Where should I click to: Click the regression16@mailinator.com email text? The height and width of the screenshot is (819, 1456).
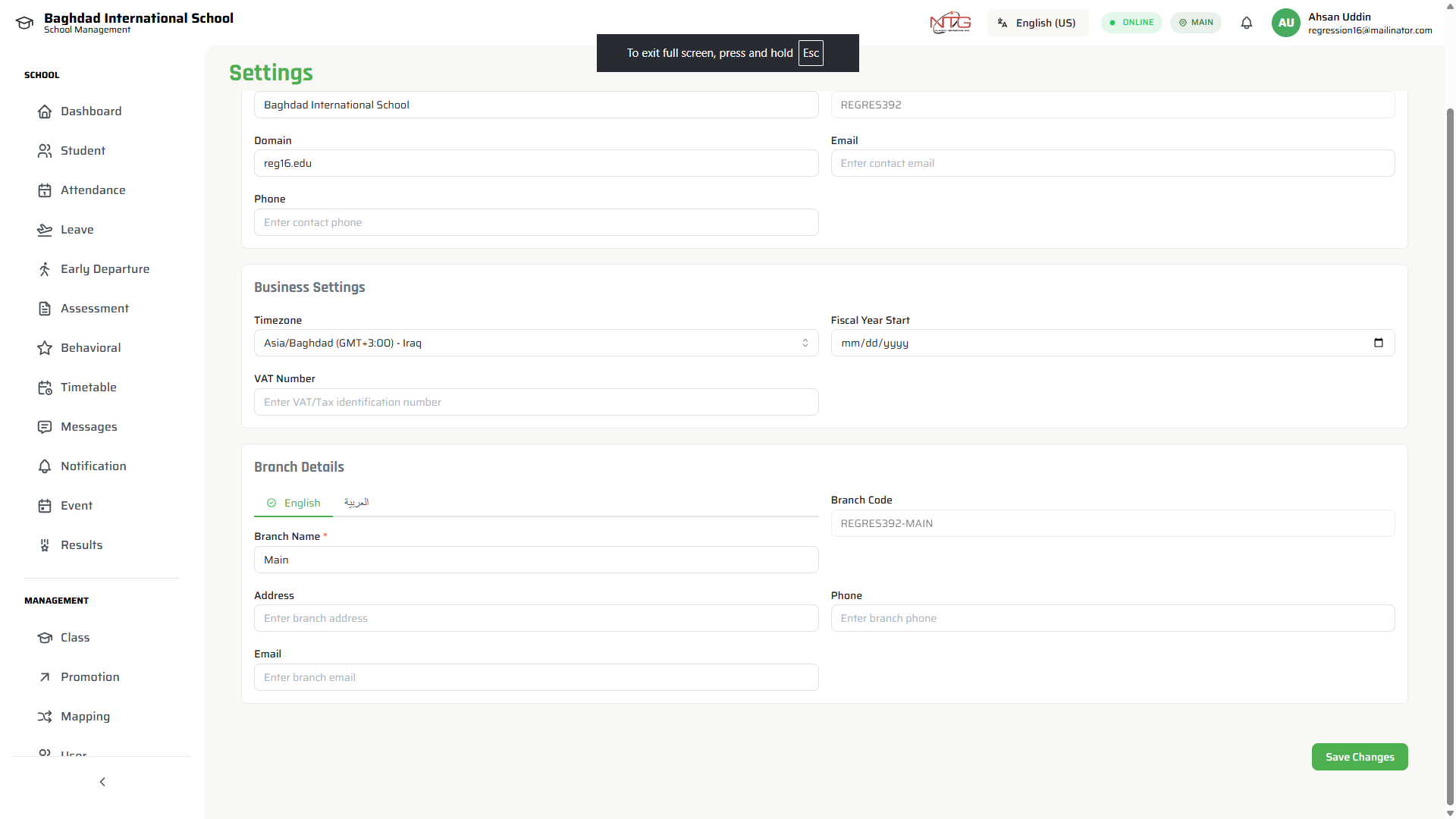click(1370, 30)
